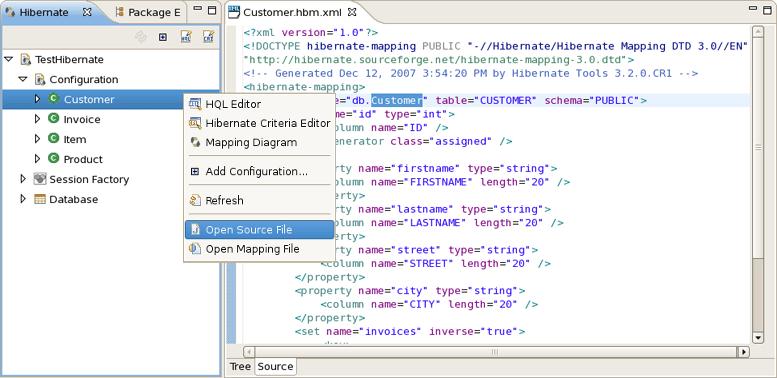Maximize the Hibernate view panel
The image size is (777, 378).
[x=212, y=10]
